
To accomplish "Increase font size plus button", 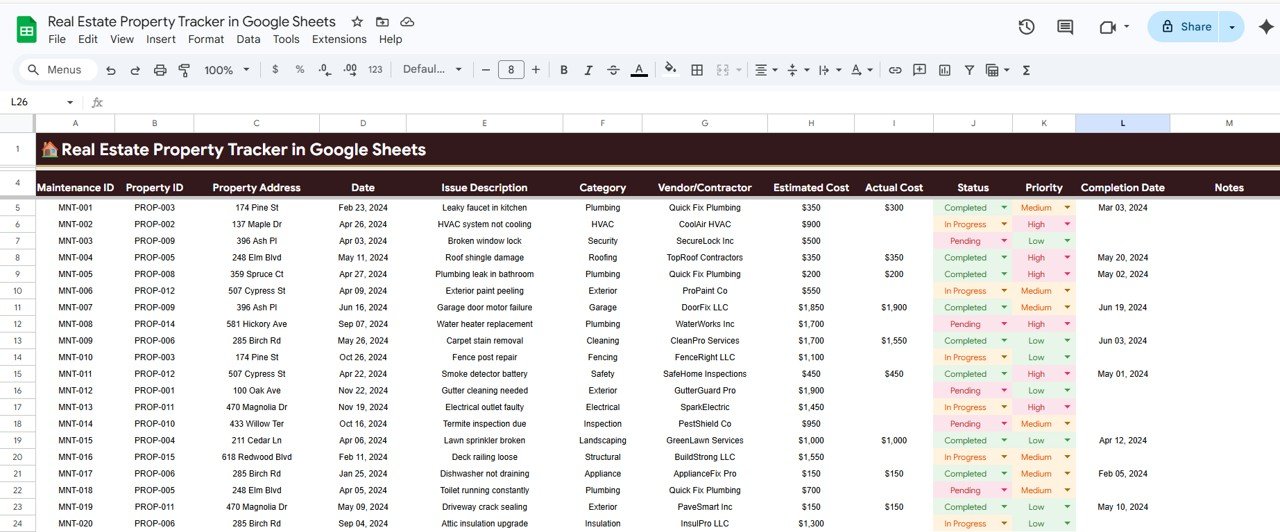I will 536,70.
